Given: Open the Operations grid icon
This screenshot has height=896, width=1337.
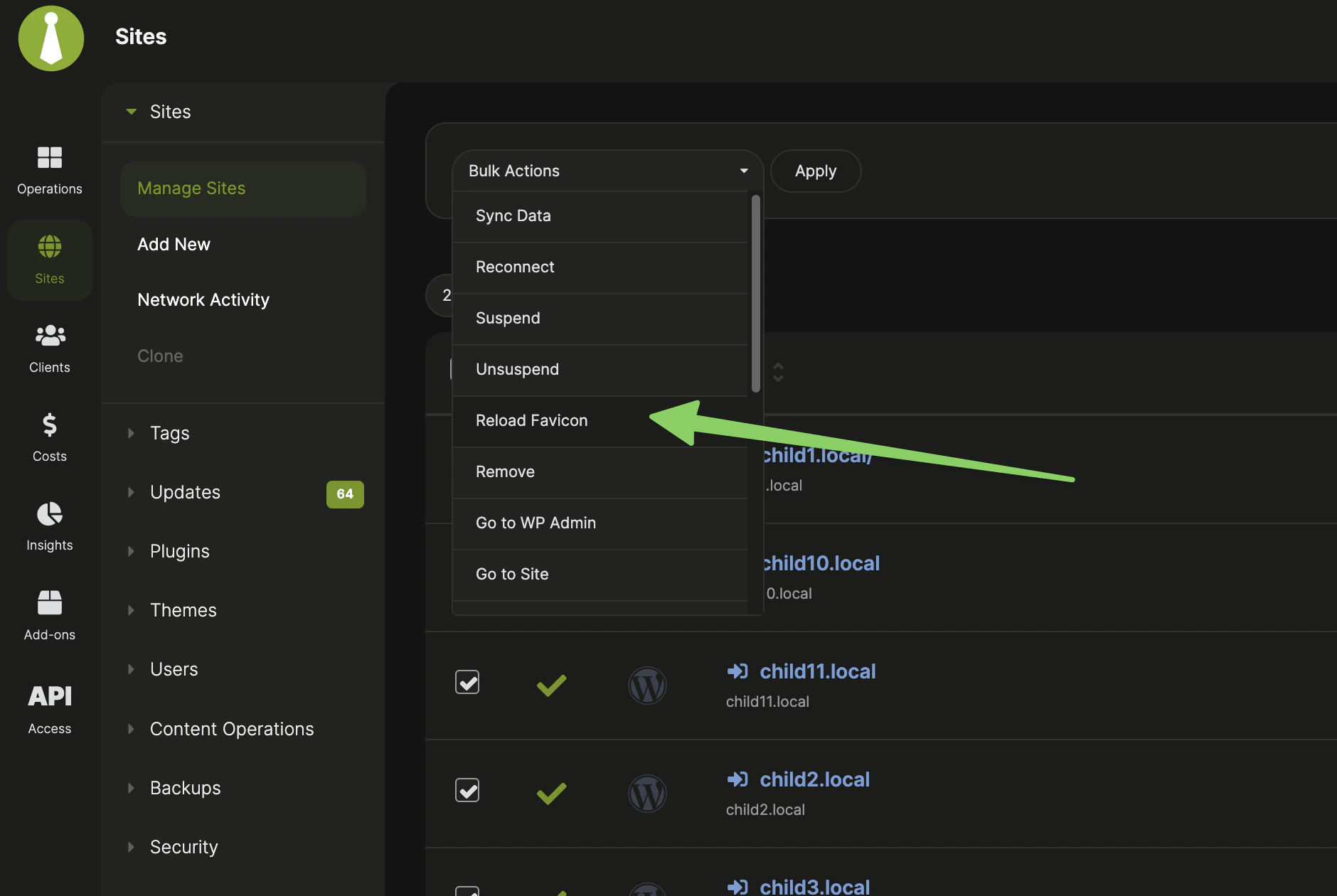Looking at the screenshot, I should (x=50, y=157).
